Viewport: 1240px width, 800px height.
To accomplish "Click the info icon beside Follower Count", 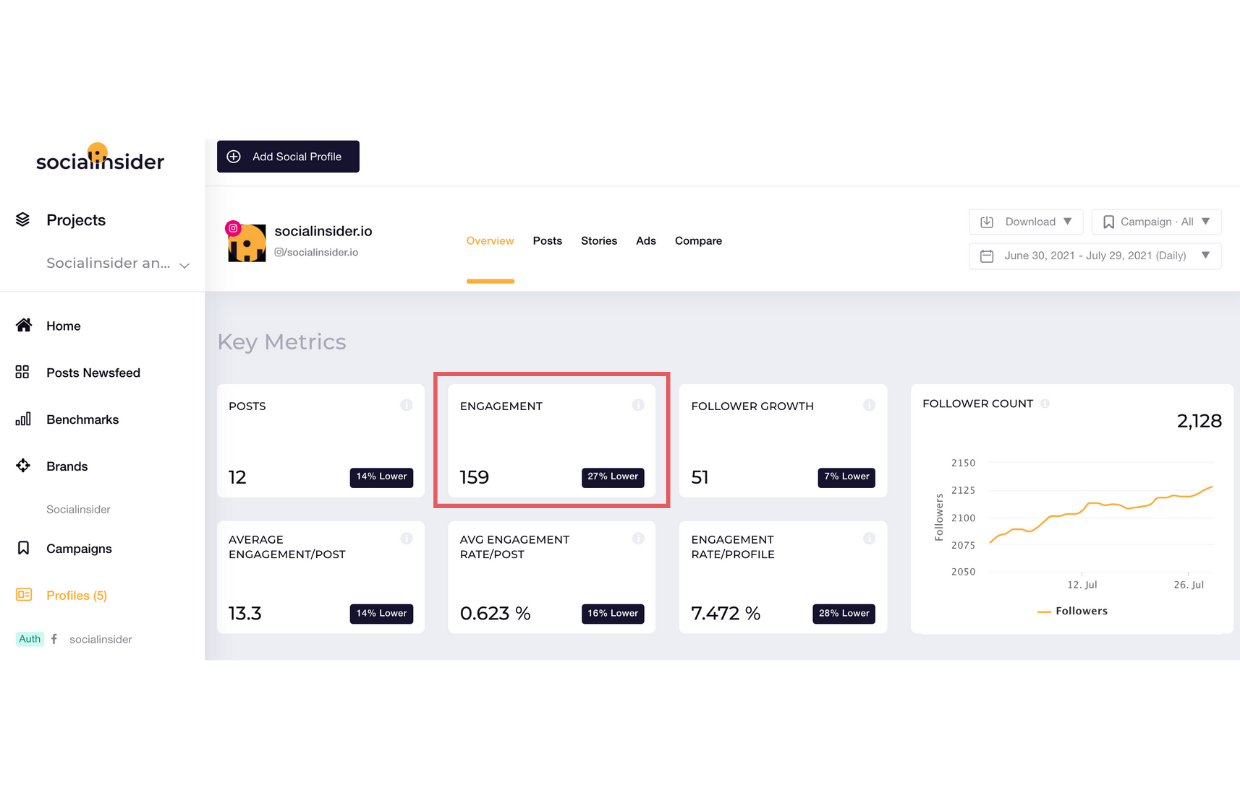I will tap(1045, 404).
